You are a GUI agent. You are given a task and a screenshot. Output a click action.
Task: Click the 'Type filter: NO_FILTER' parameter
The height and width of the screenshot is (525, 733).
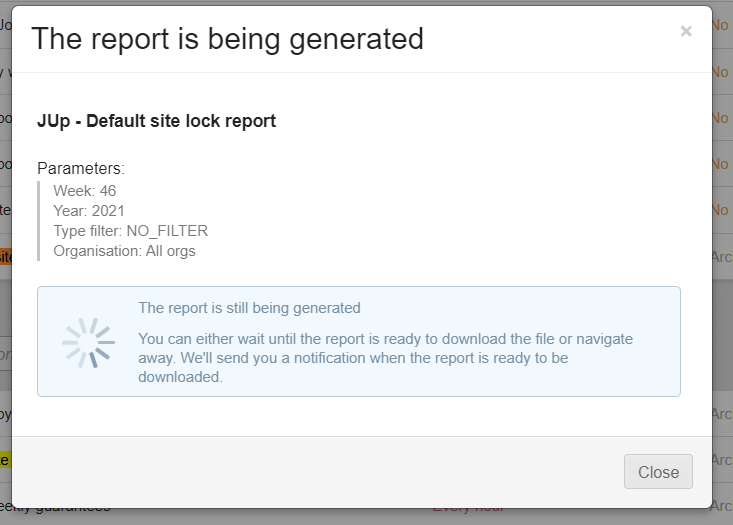pyautogui.click(x=130, y=230)
